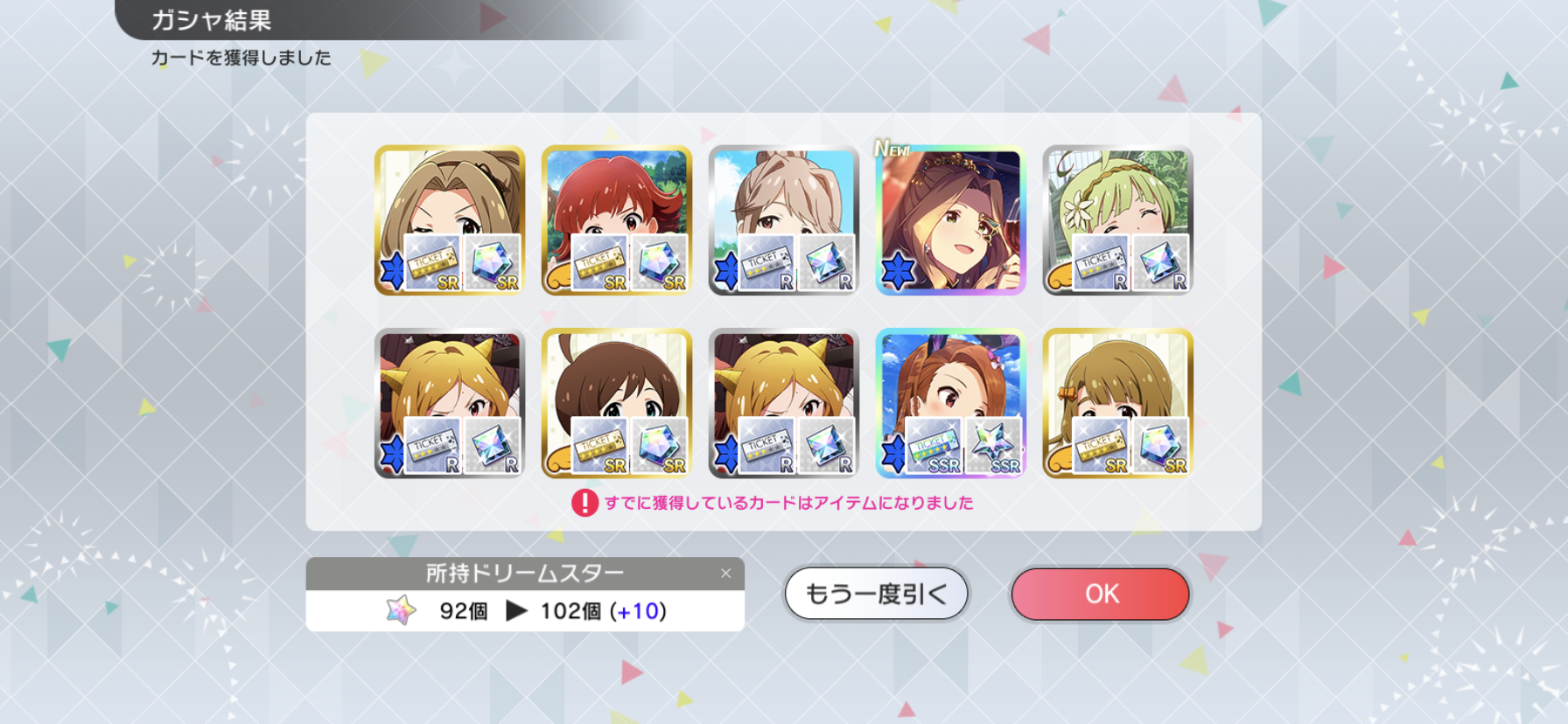Select the long brown hair girl with ribbon card
This screenshot has height=724, width=1568.
1117,403
